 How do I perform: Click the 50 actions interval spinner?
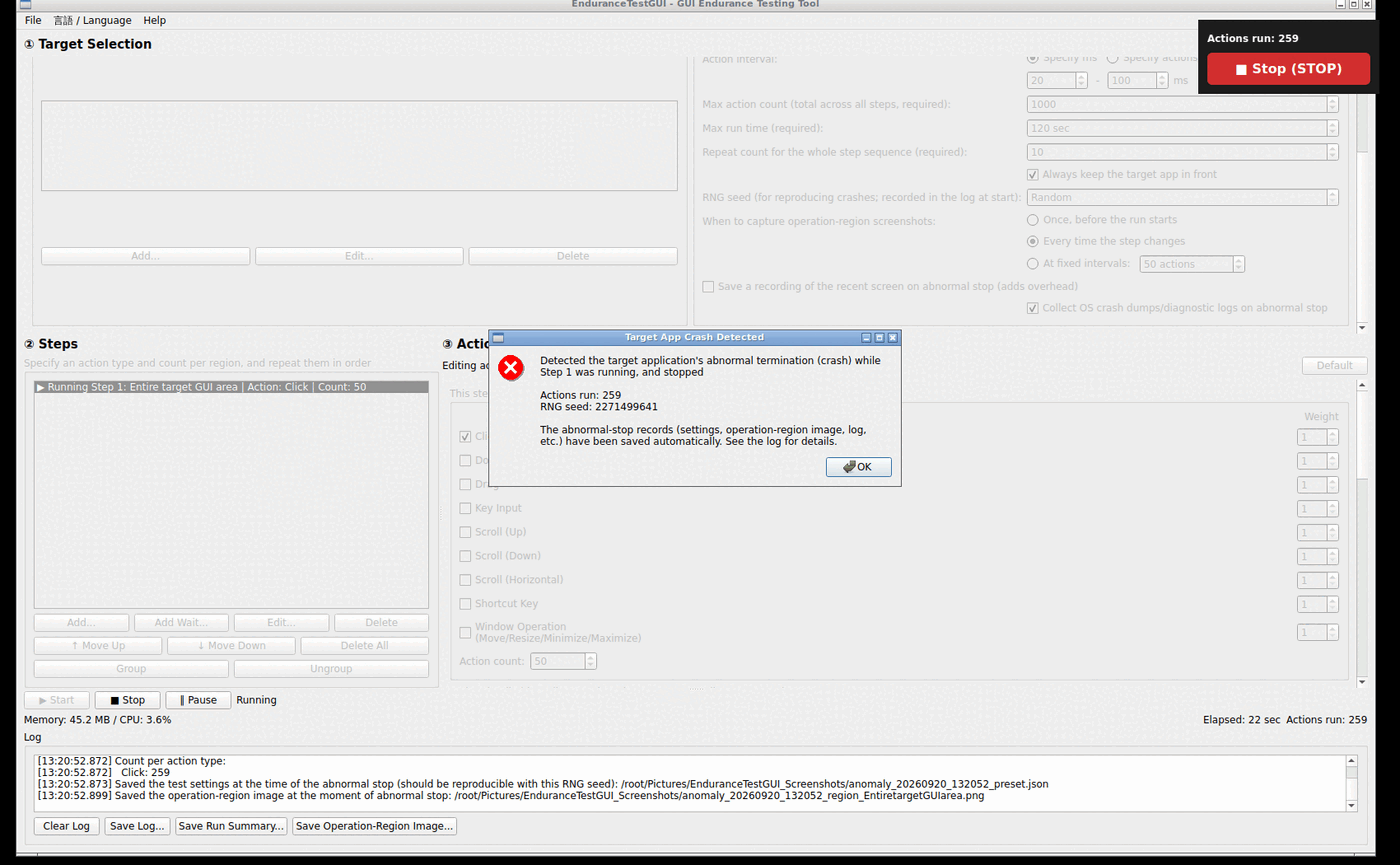point(1193,264)
